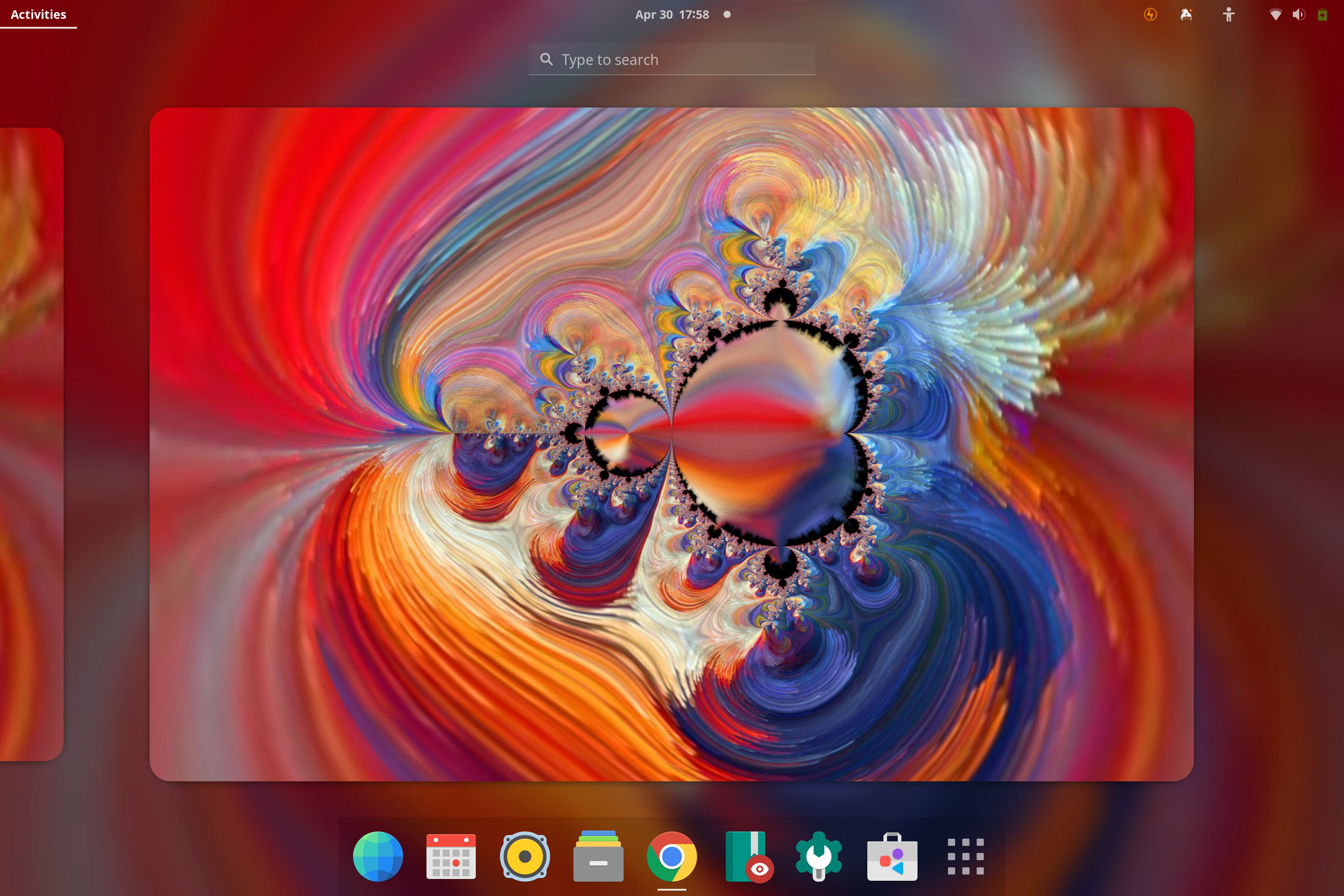Open the accessibility menu

tap(1228, 14)
